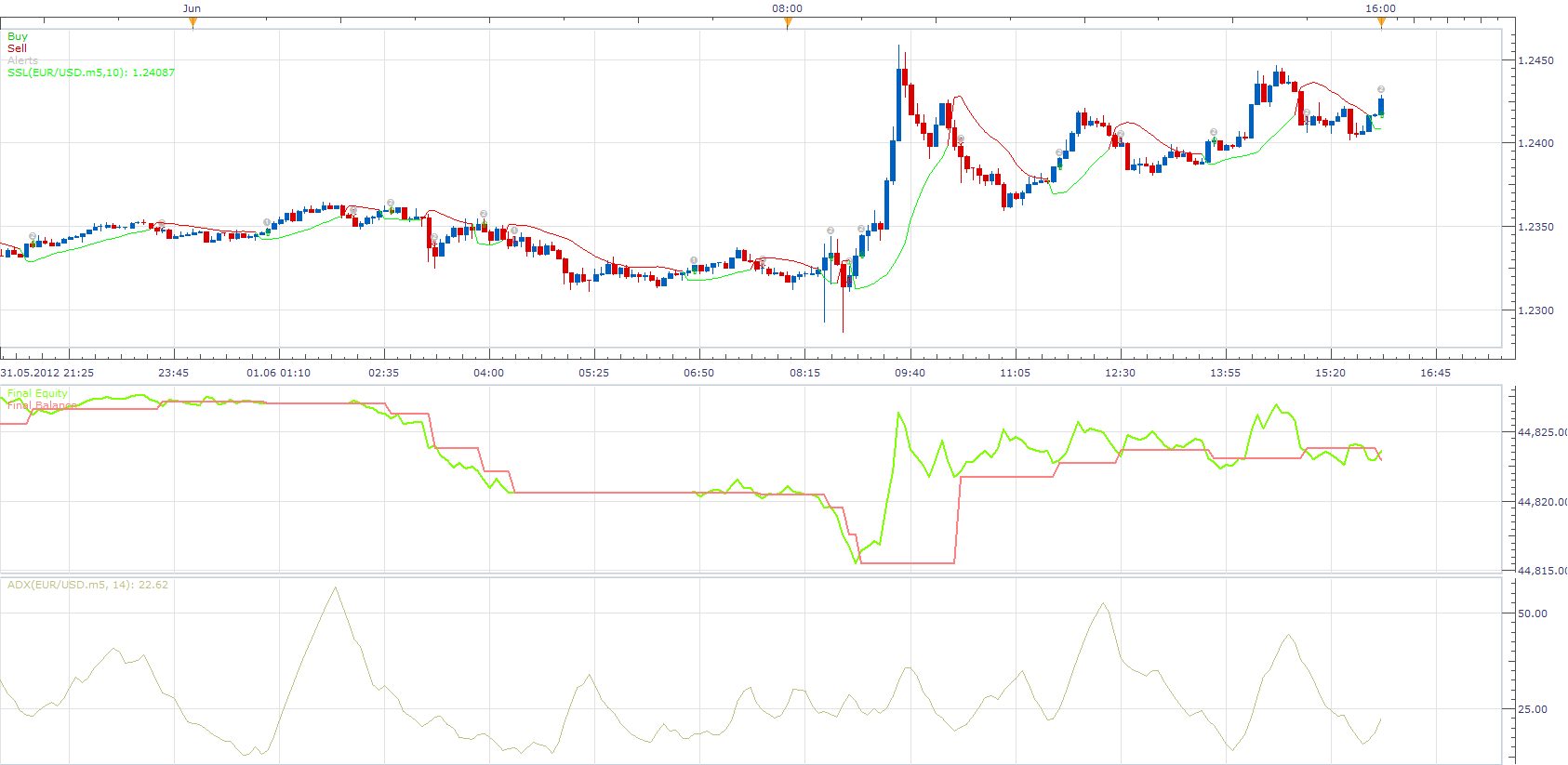Click the 11:05 time axis label
The width and height of the screenshot is (1568, 765).
[x=1015, y=373]
